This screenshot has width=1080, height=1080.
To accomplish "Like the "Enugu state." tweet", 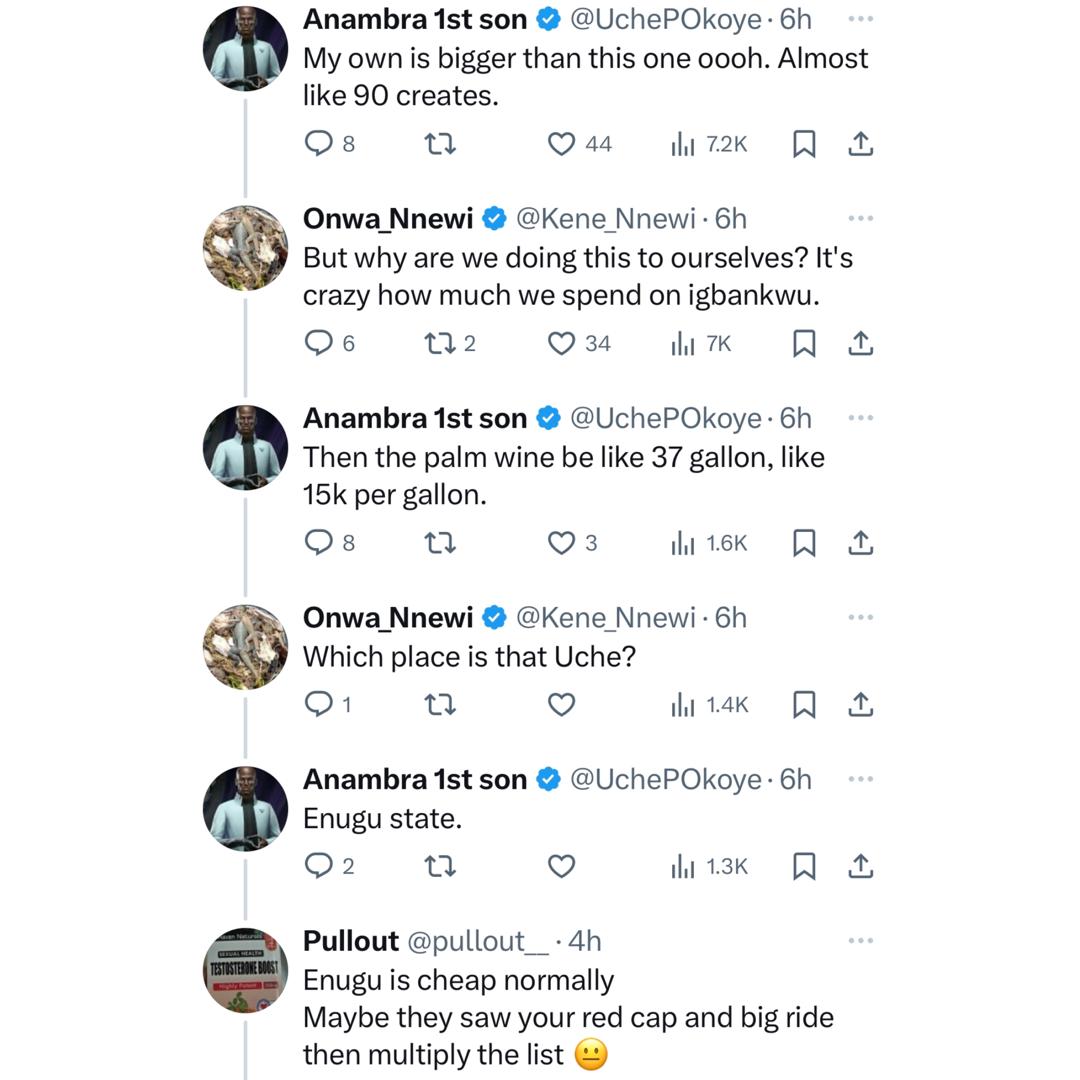I will 562,866.
